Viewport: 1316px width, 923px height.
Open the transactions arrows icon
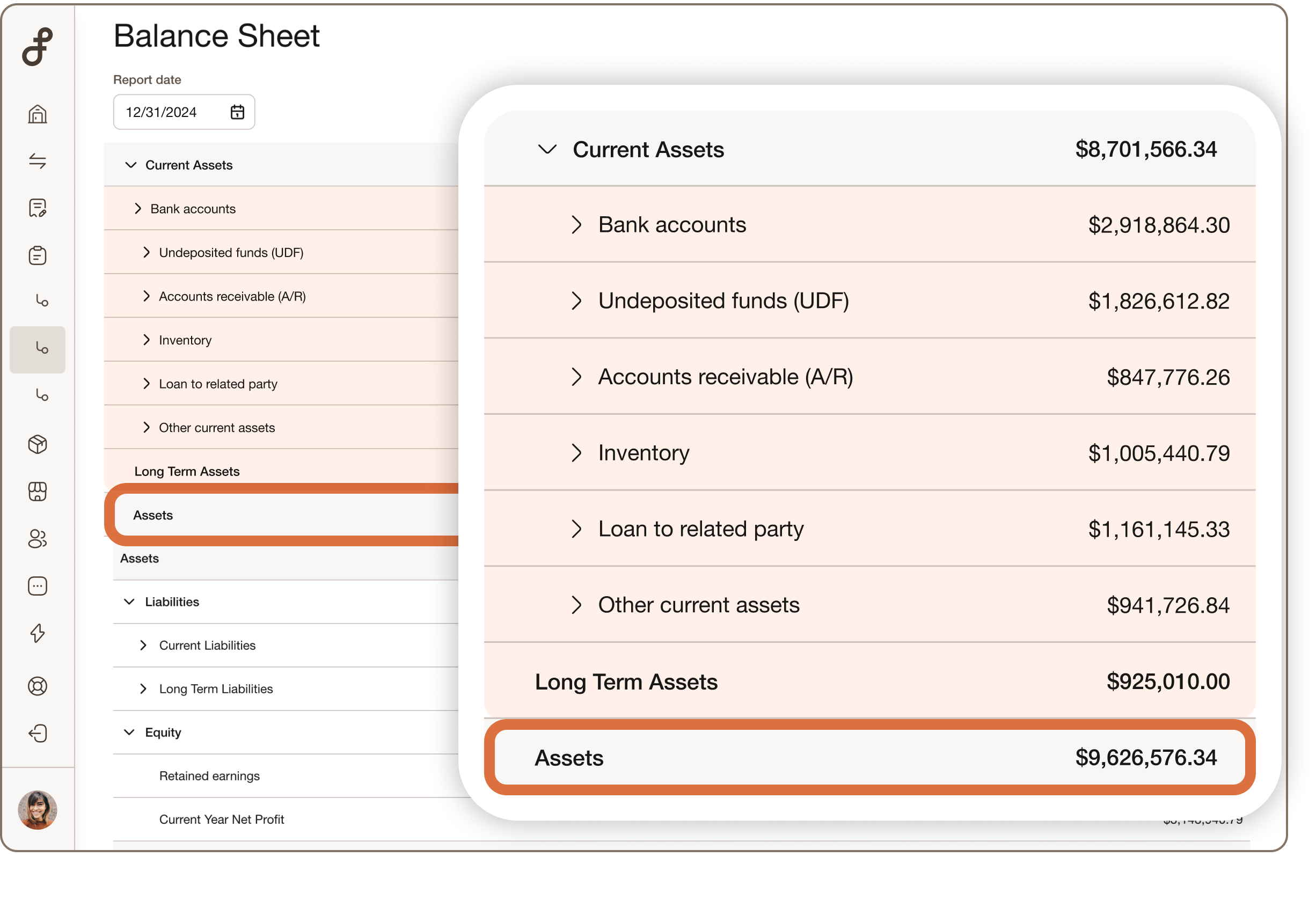point(37,161)
